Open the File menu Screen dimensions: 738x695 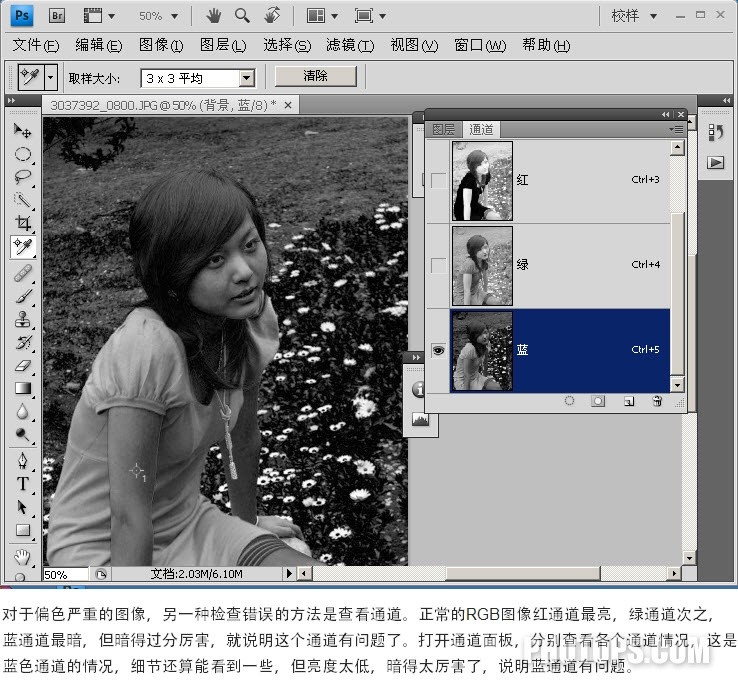click(36, 45)
